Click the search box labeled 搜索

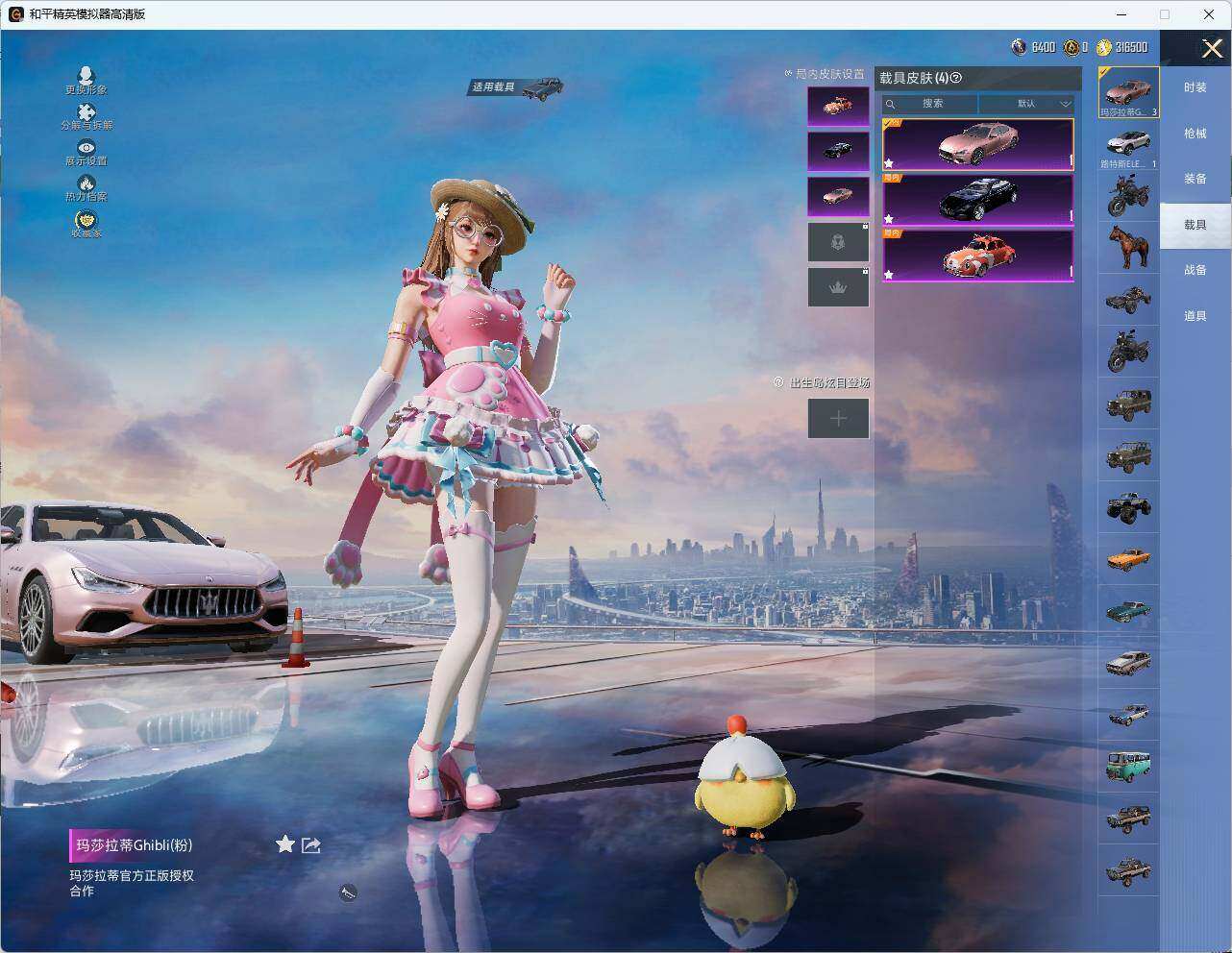coord(929,104)
